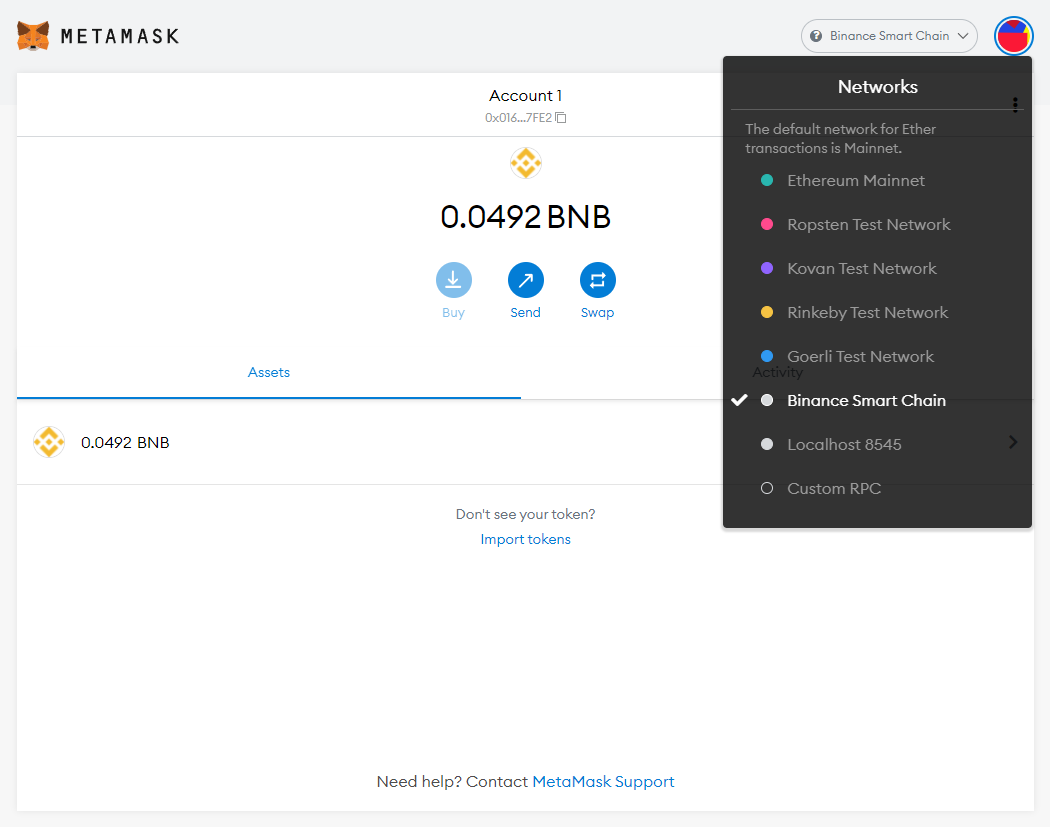Click the question mark icon in network selector
1050x827 pixels.
816,36
